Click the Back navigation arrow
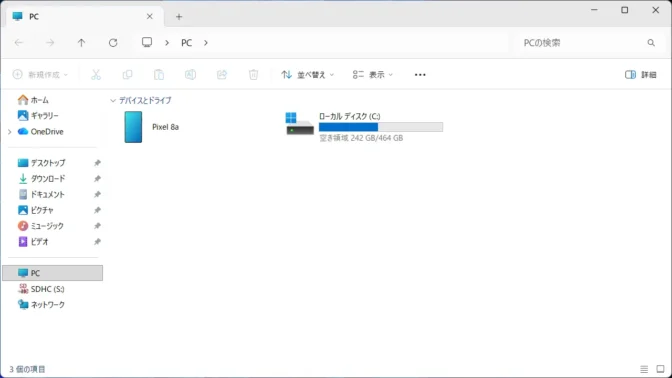The height and width of the screenshot is (378, 672). point(19,42)
